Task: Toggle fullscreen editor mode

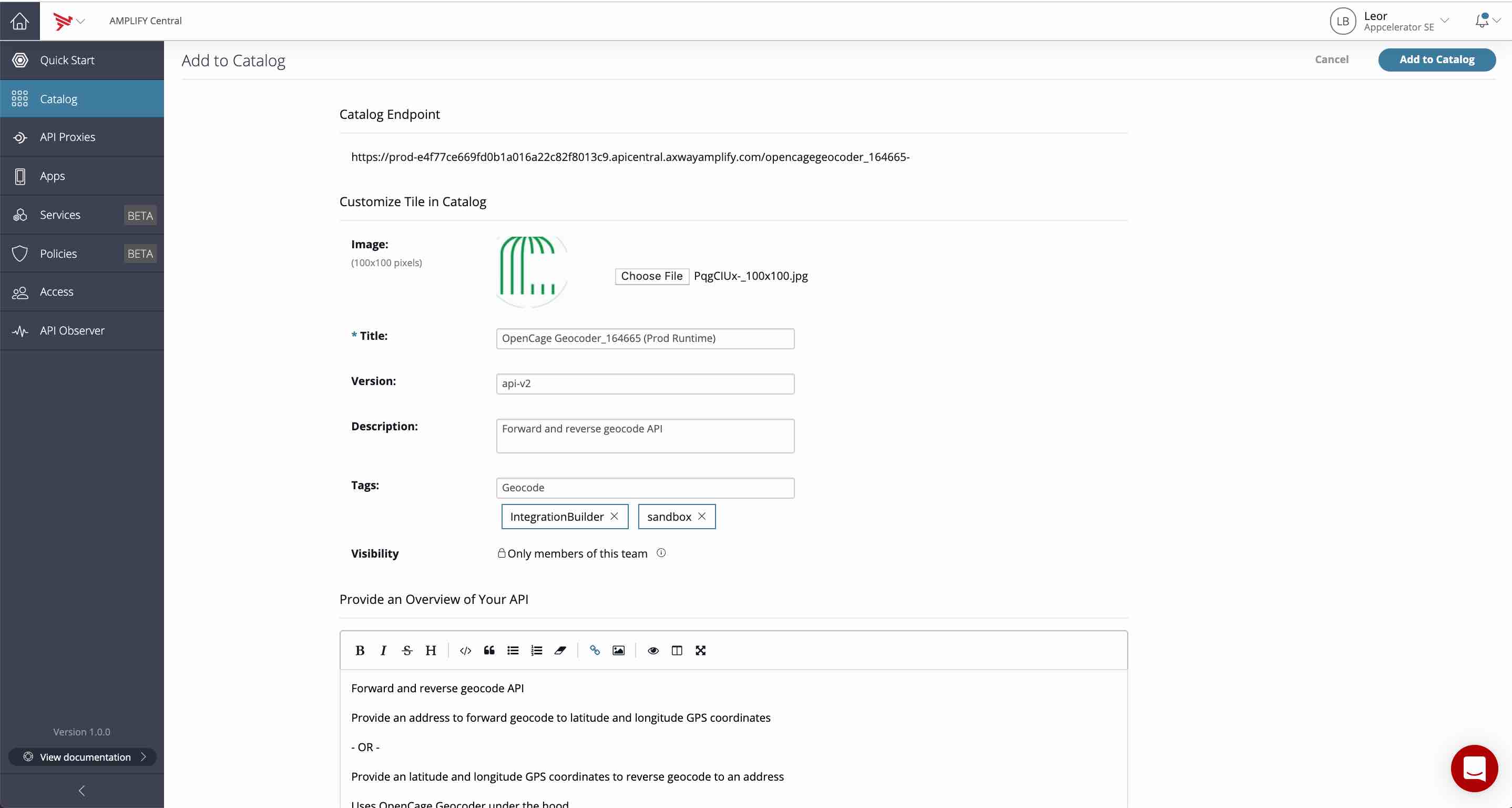Action: (x=700, y=650)
